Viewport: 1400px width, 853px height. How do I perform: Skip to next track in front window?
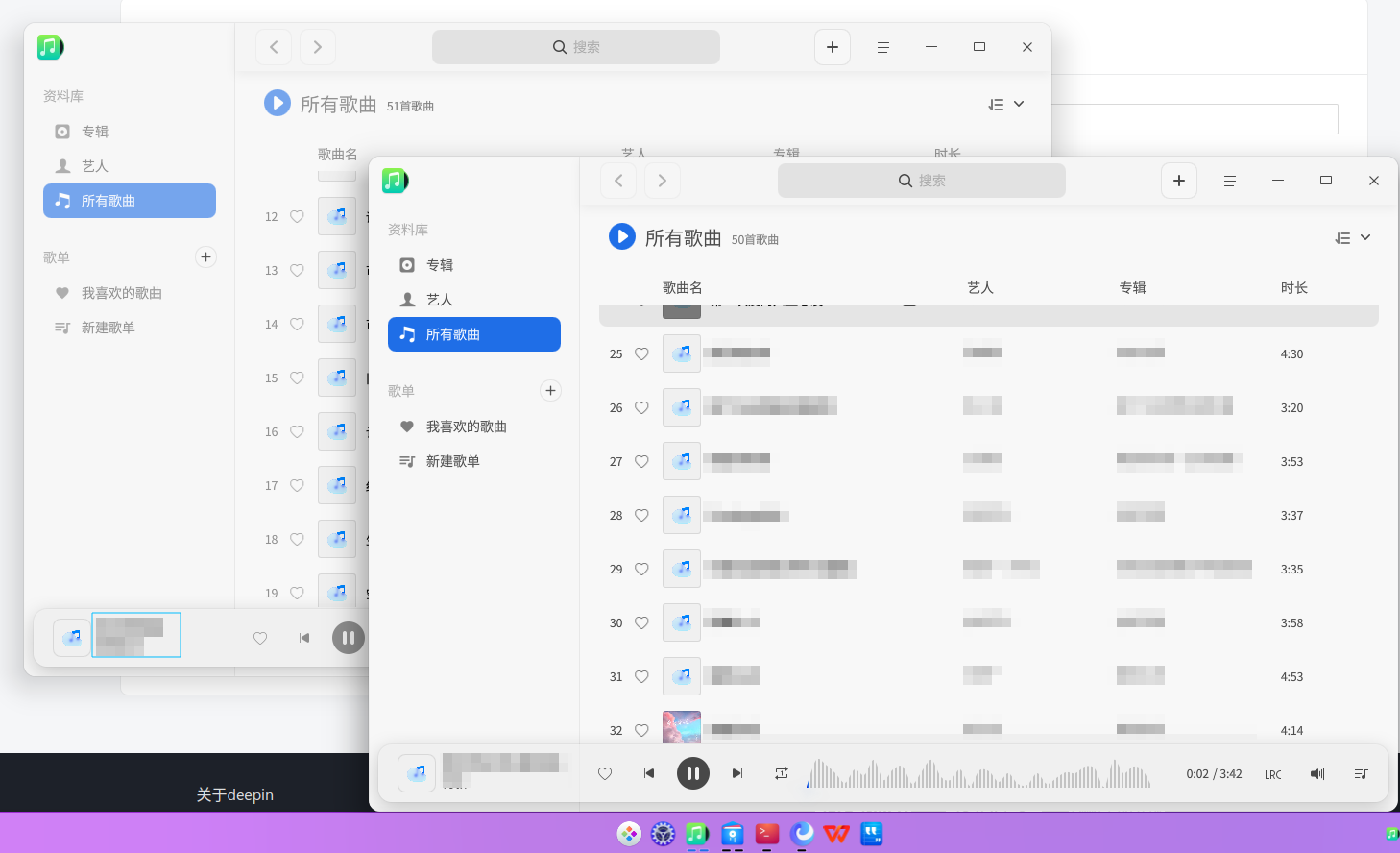click(737, 773)
